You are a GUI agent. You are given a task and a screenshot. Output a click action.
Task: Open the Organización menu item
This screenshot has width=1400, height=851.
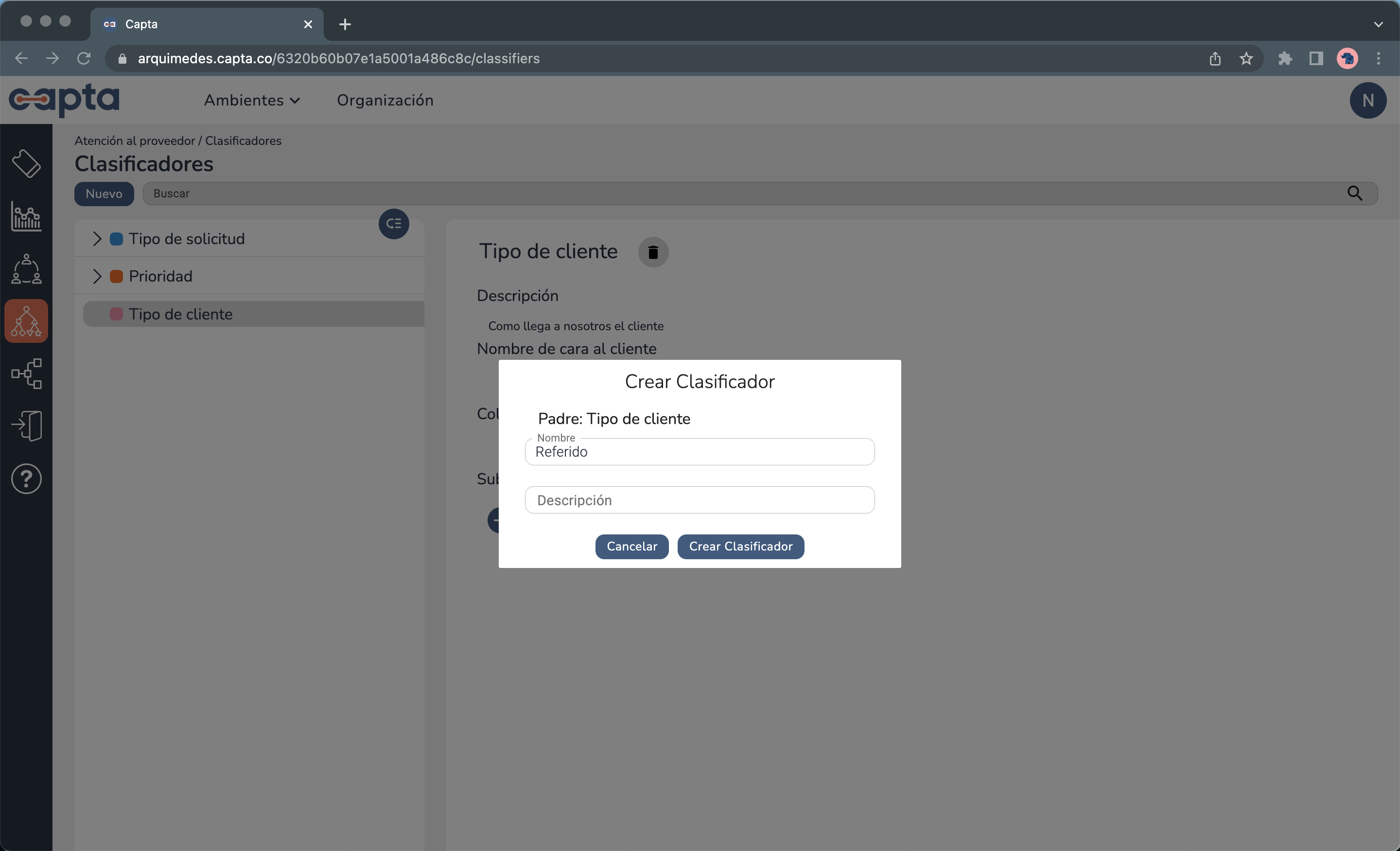pos(385,100)
